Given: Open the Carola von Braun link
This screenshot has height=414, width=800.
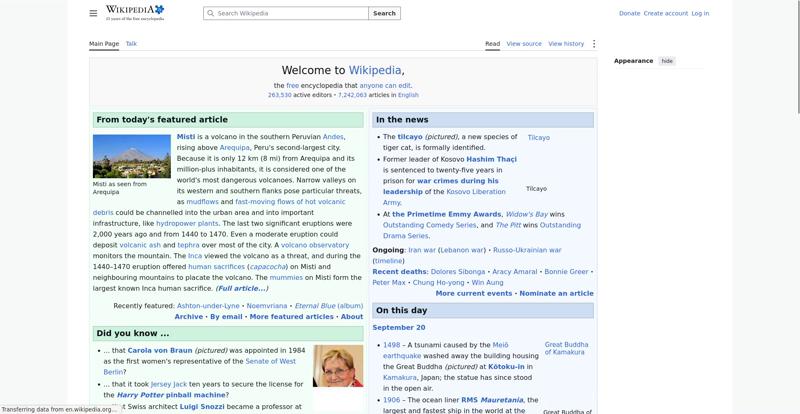Looking at the screenshot, I should [x=160, y=351].
